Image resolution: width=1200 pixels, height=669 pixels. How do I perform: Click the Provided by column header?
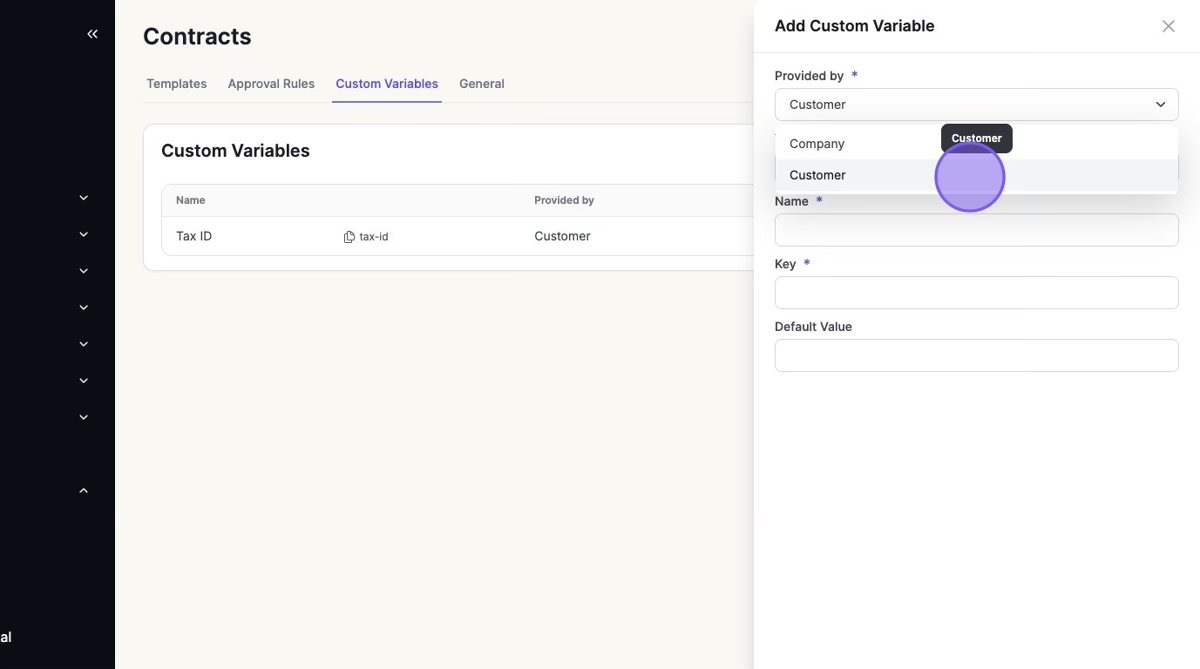click(564, 200)
